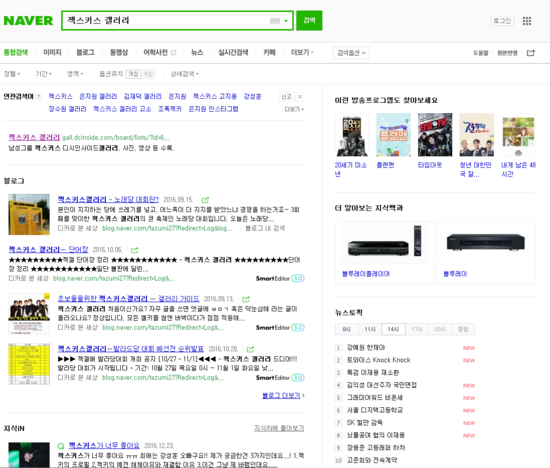This screenshot has height=468, width=550.
Task: Open new-window icon for 단어장 post
Action: [135, 250]
